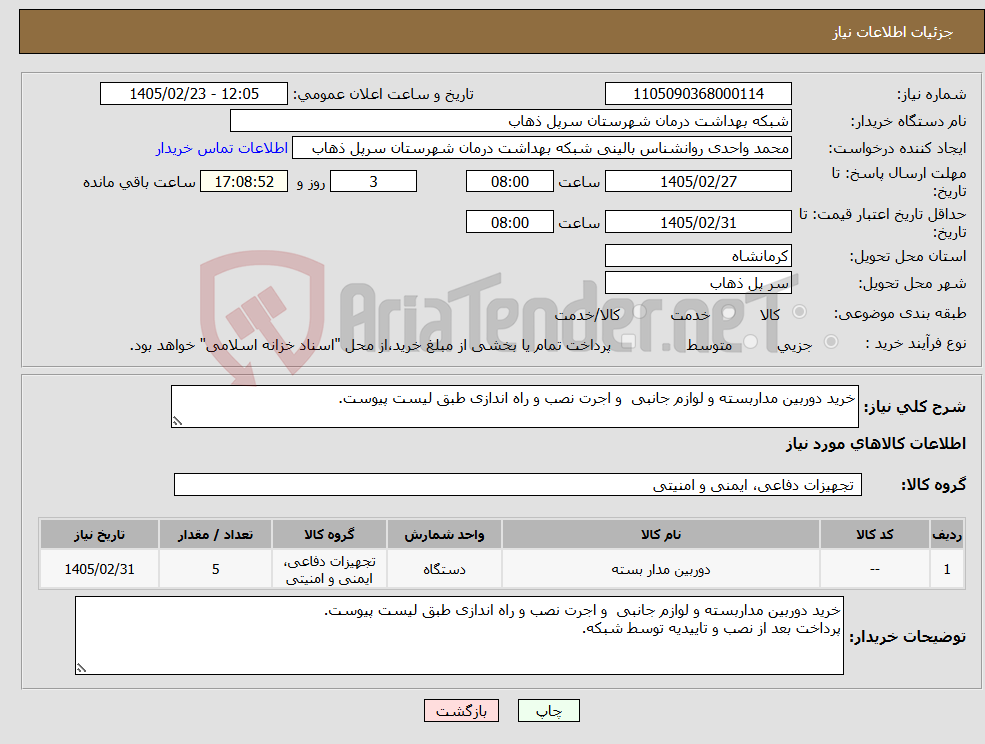The image size is (985, 744).
Task: Select the کالا radio button
Action: [x=799, y=312]
